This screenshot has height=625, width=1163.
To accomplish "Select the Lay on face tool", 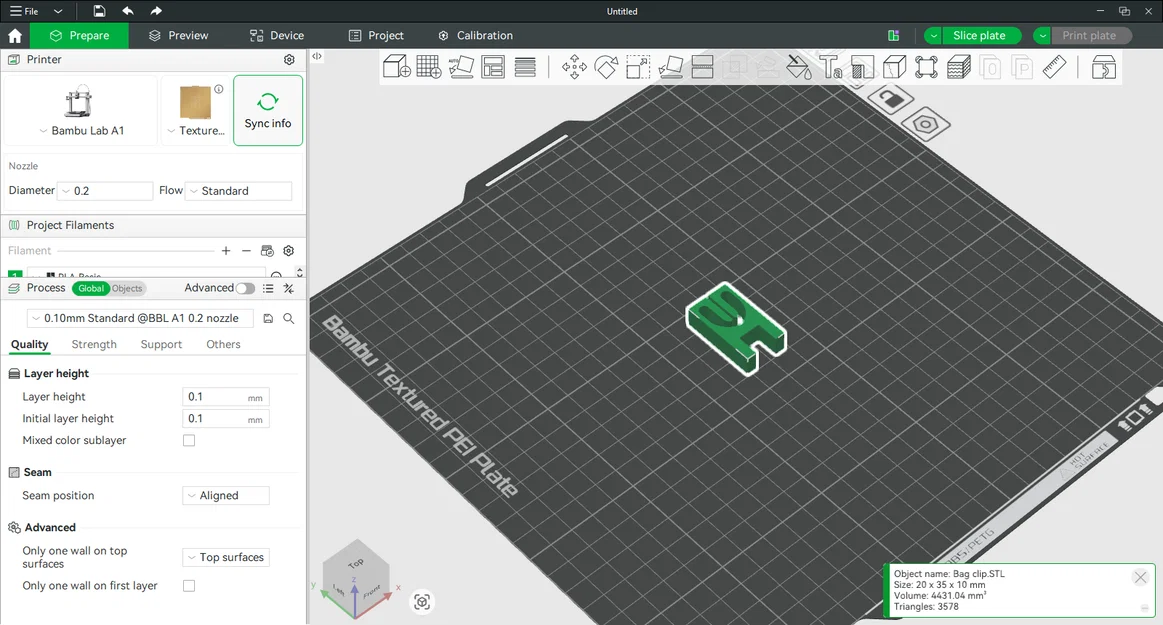I will click(x=671, y=67).
